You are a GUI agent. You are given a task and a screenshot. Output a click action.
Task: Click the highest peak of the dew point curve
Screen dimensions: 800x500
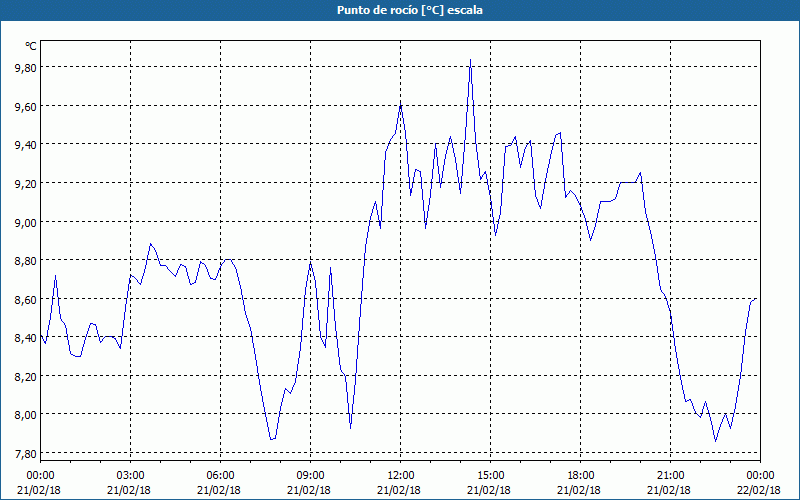pos(470,60)
